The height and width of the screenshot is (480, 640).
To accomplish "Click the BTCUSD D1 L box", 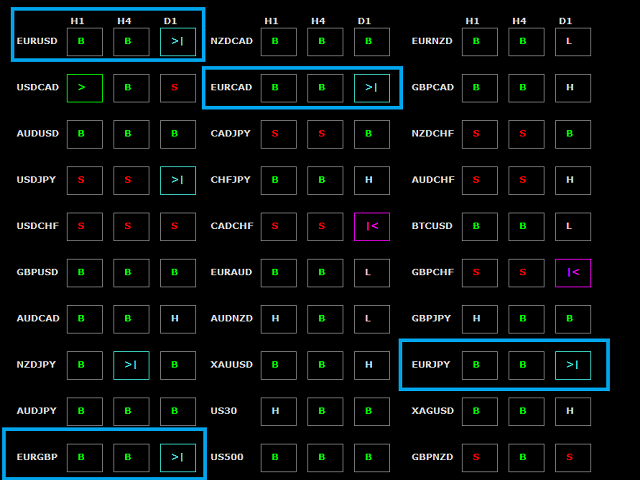I will [573, 227].
